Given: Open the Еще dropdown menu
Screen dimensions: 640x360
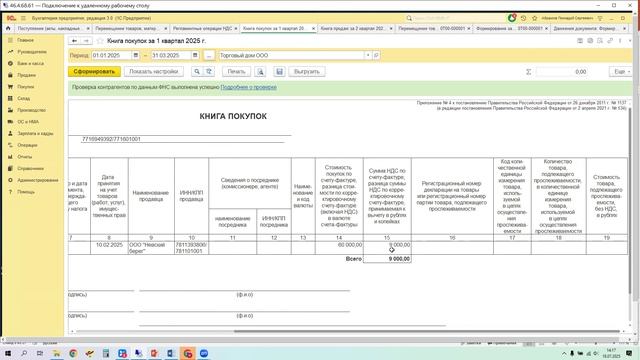Looking at the screenshot, I should pos(621,71).
